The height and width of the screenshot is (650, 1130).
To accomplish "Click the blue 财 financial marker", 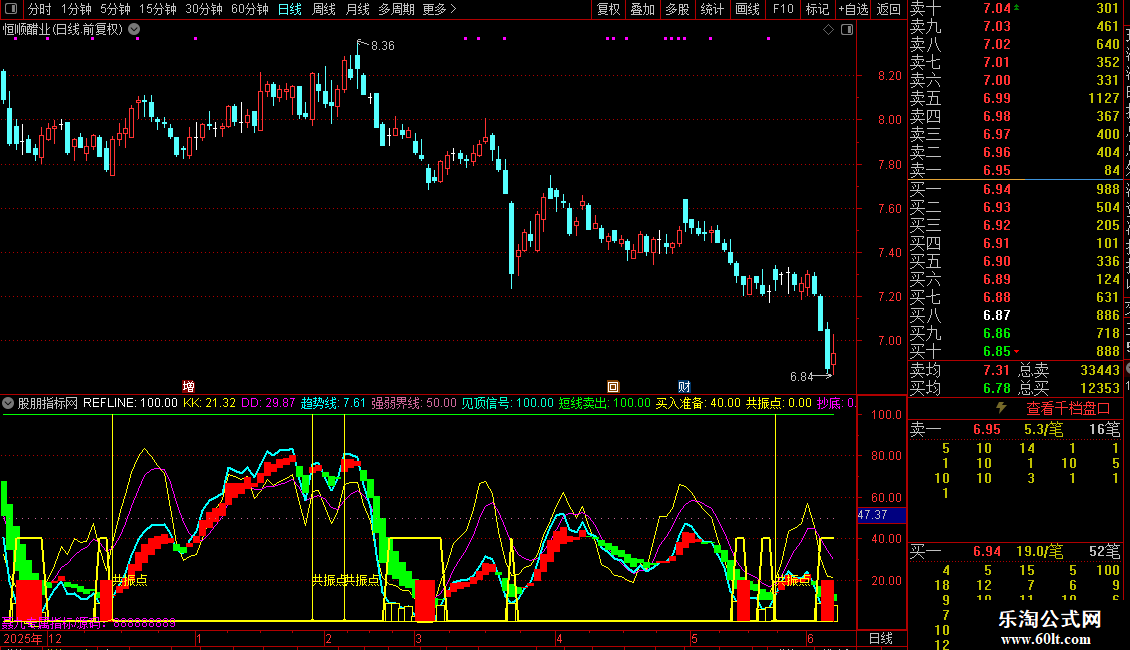I will point(684,387).
